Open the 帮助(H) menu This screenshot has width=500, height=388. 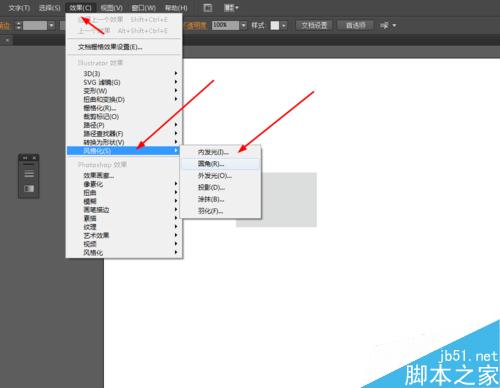(x=176, y=8)
